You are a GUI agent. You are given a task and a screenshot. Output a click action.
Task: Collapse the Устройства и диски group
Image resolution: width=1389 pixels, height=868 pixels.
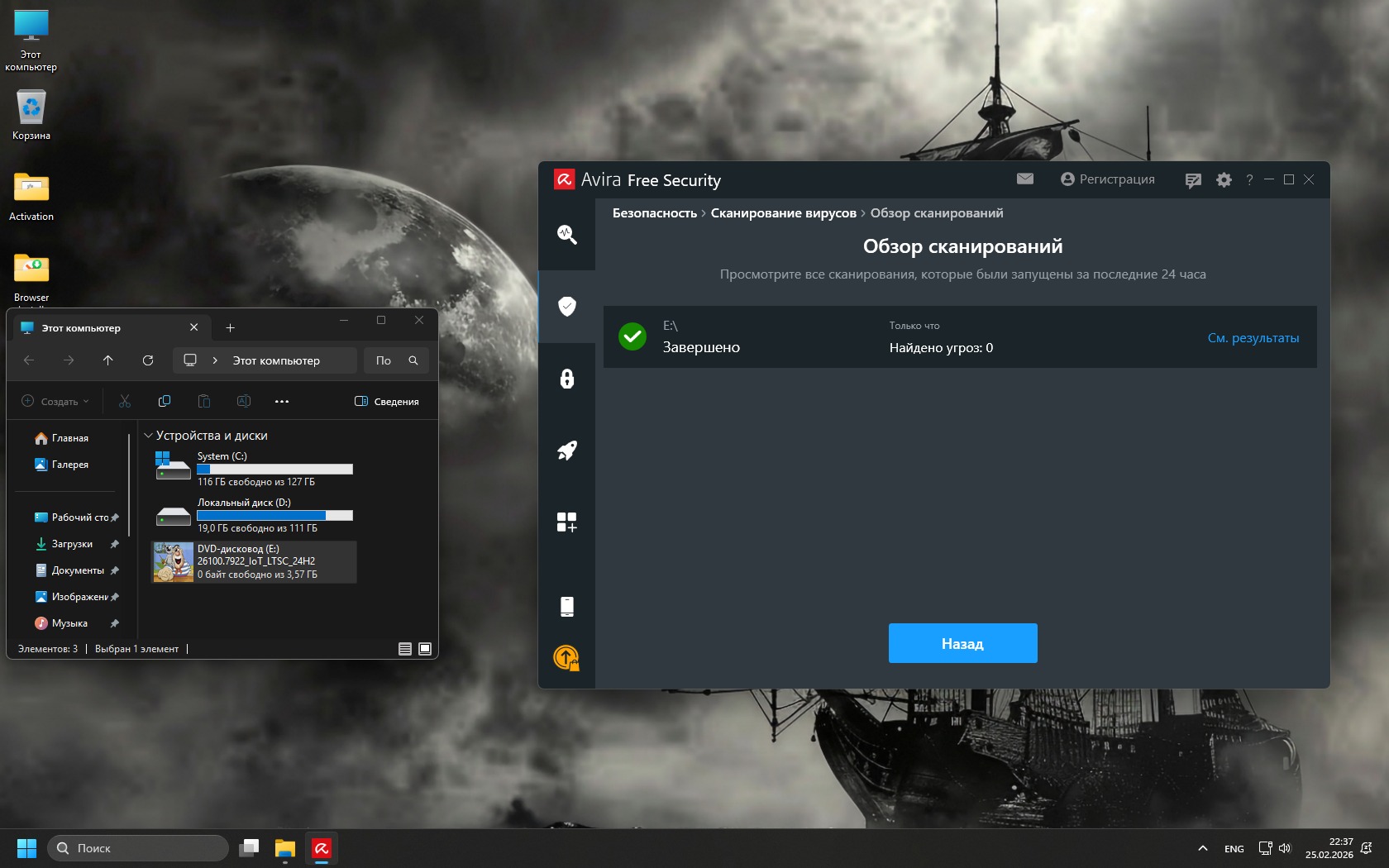pyautogui.click(x=149, y=436)
